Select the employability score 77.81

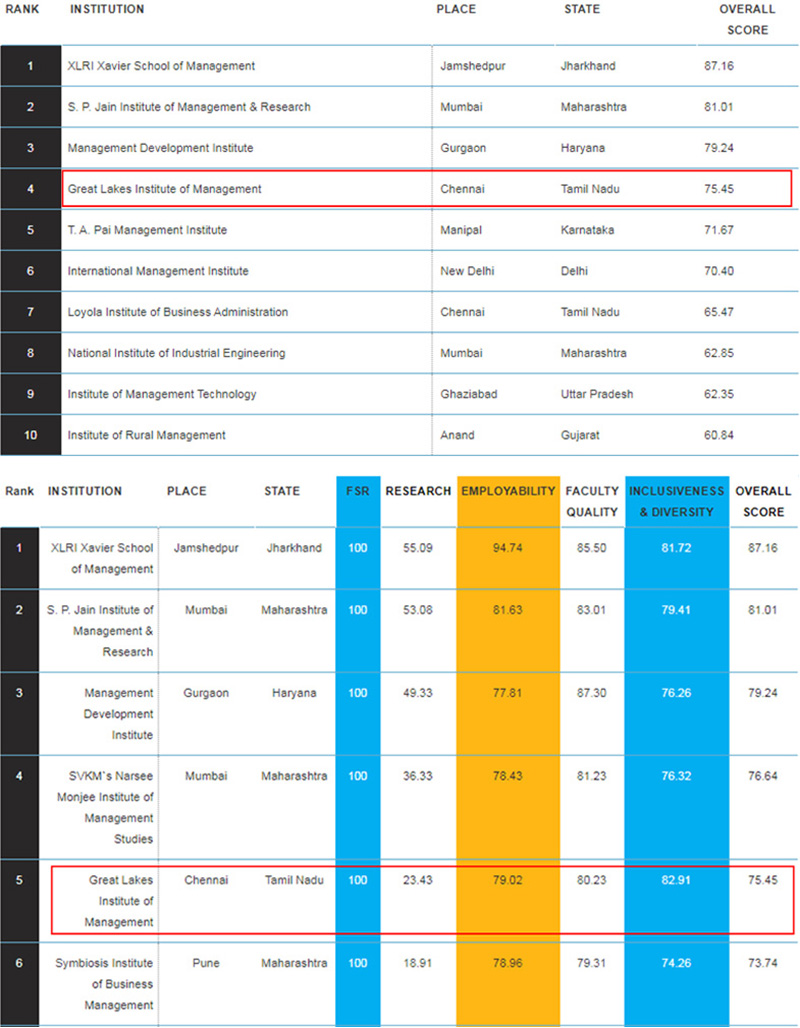coord(508,693)
